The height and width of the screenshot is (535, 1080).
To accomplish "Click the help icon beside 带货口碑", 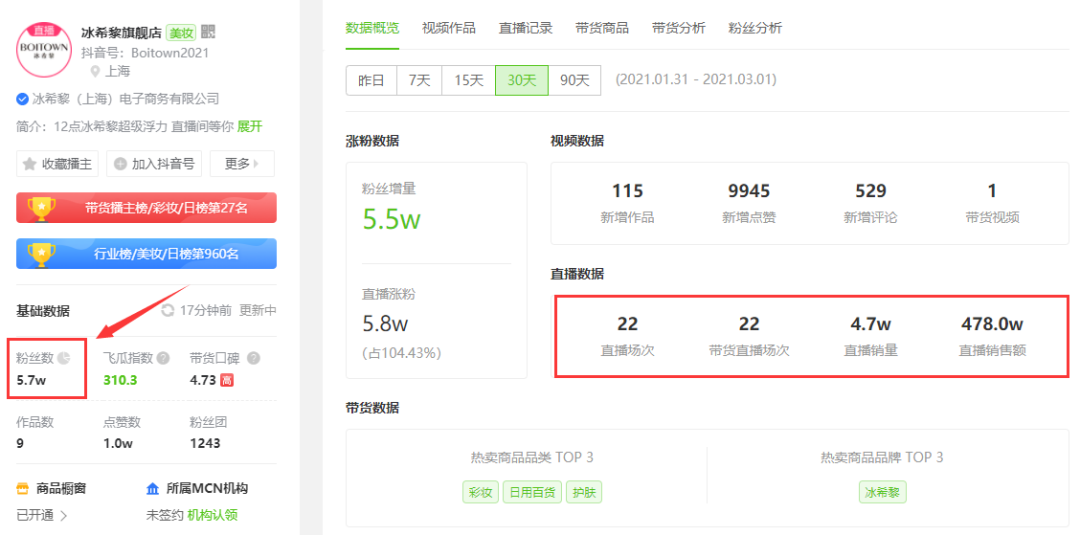I will pos(253,358).
